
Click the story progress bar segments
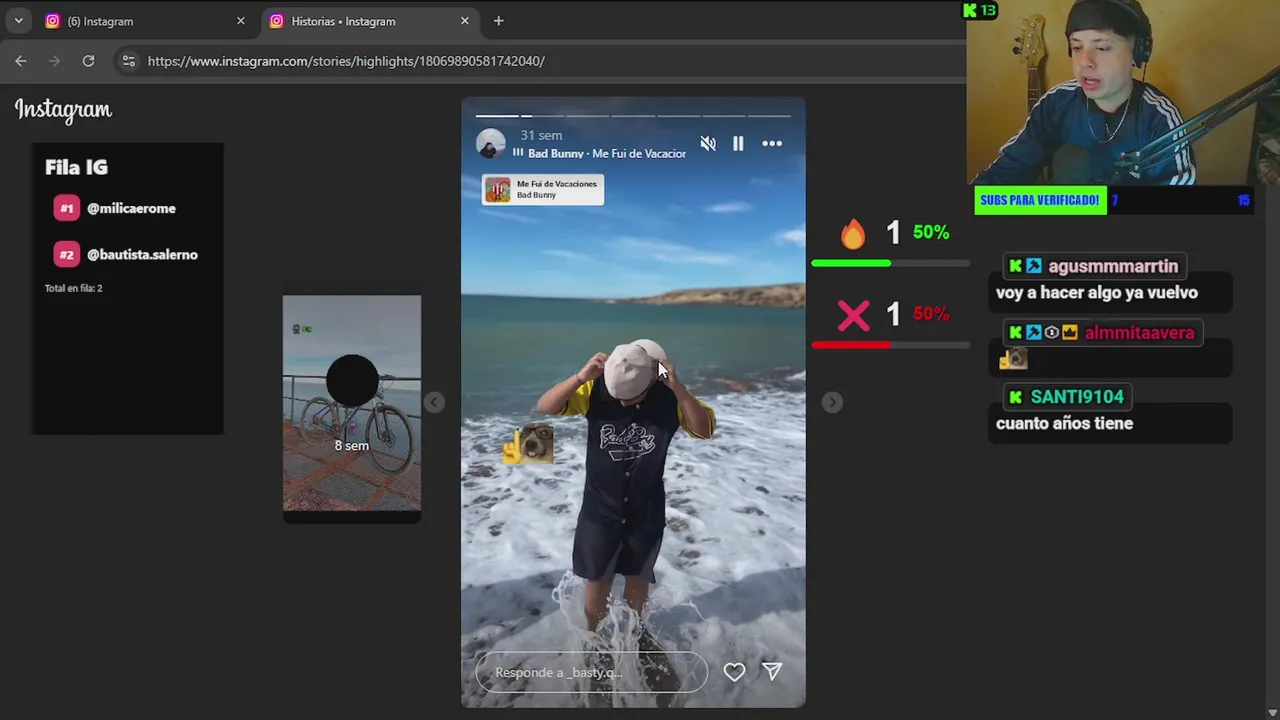point(633,116)
